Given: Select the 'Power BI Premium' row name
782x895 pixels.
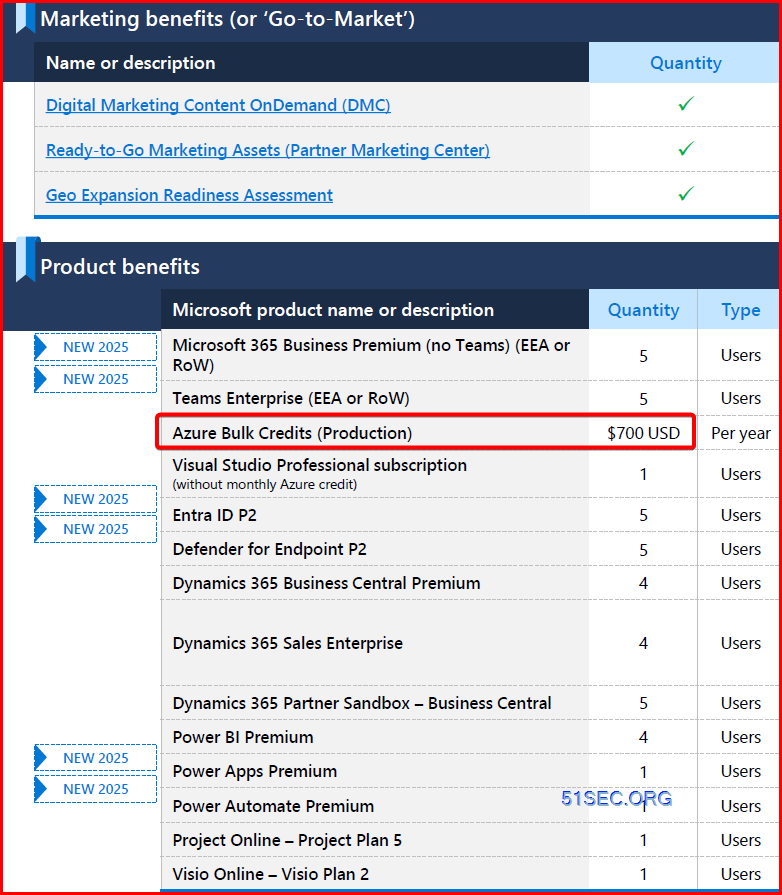Looking at the screenshot, I should (x=243, y=737).
